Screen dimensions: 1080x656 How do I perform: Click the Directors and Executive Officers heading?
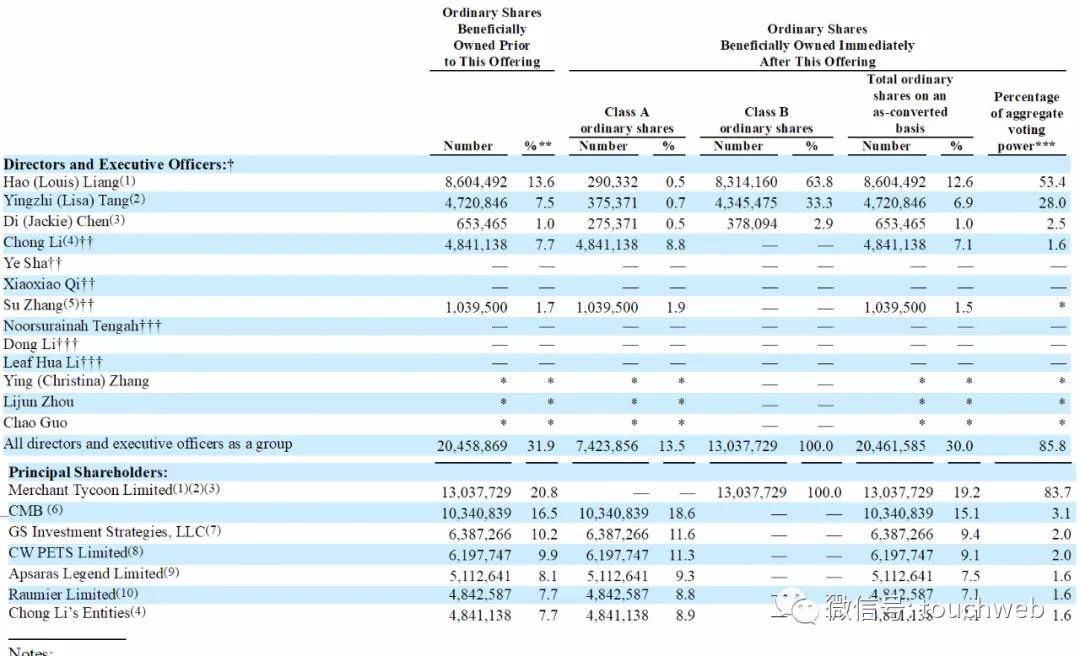point(118,165)
